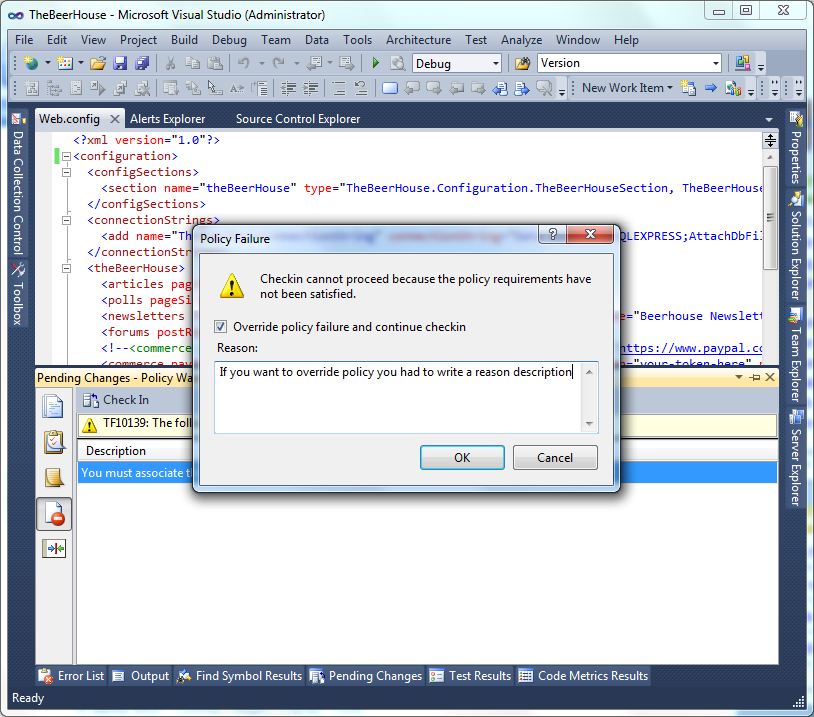Click the Undo arrow icon
814x717 pixels.
coord(243,63)
